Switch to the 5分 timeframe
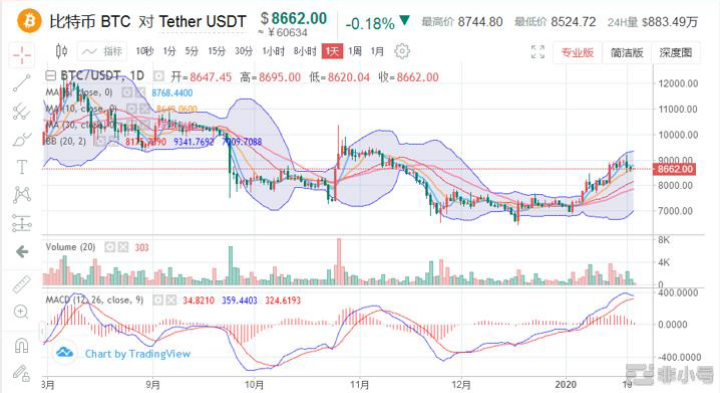The height and width of the screenshot is (393, 720). 191,51
